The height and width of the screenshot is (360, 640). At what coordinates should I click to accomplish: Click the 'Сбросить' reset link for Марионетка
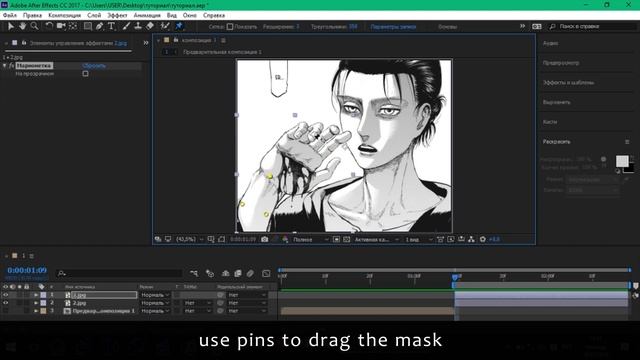click(94, 65)
